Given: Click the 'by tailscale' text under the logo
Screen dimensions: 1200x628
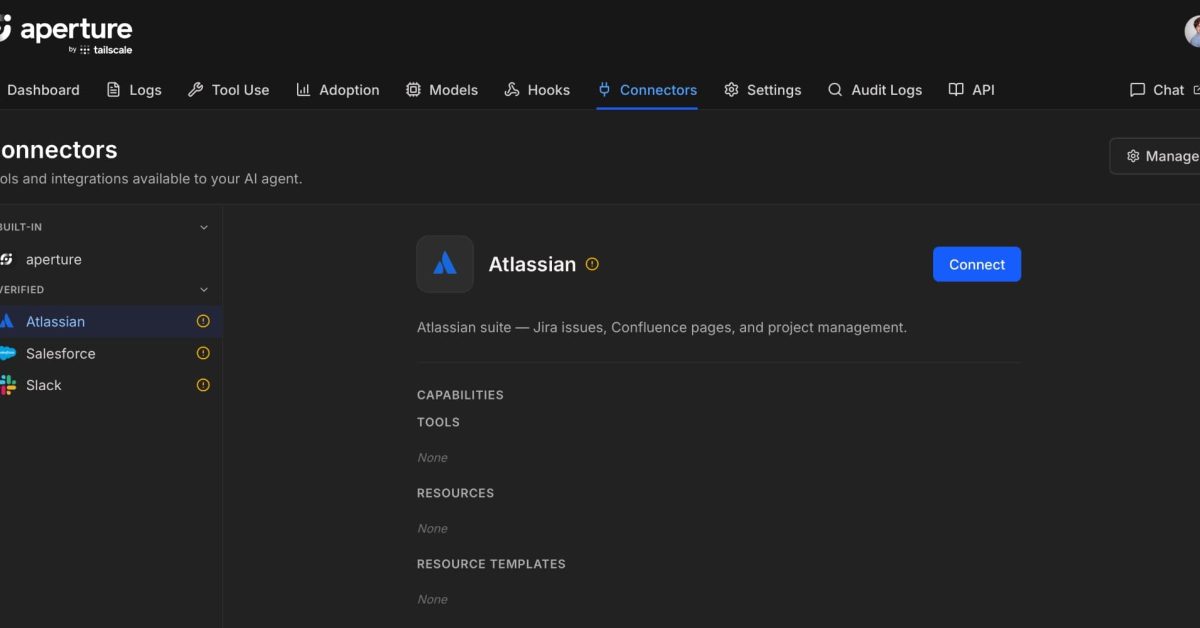Looking at the screenshot, I should (x=100, y=50).
